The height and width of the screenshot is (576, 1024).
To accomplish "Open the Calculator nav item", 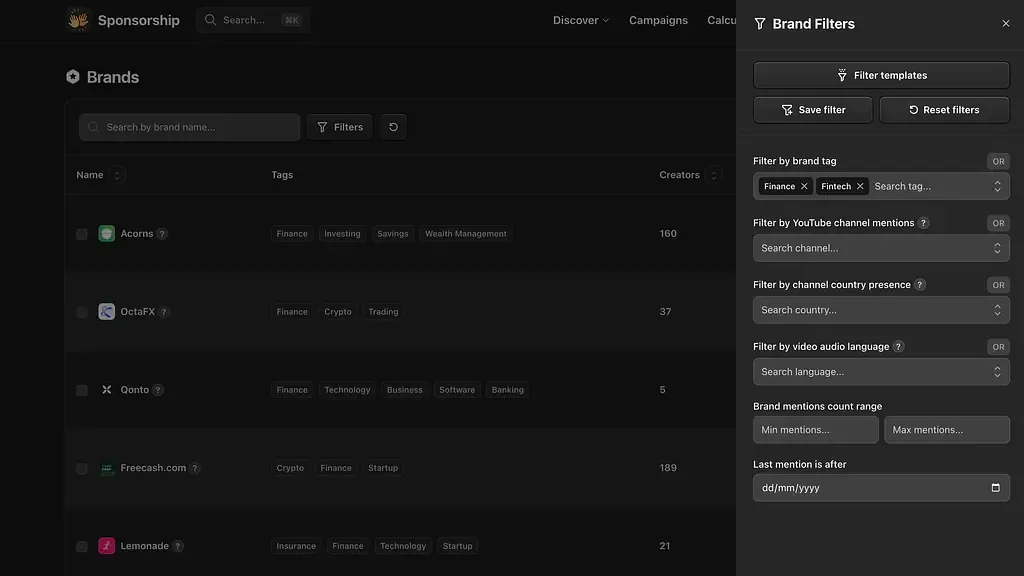I will [721, 20].
